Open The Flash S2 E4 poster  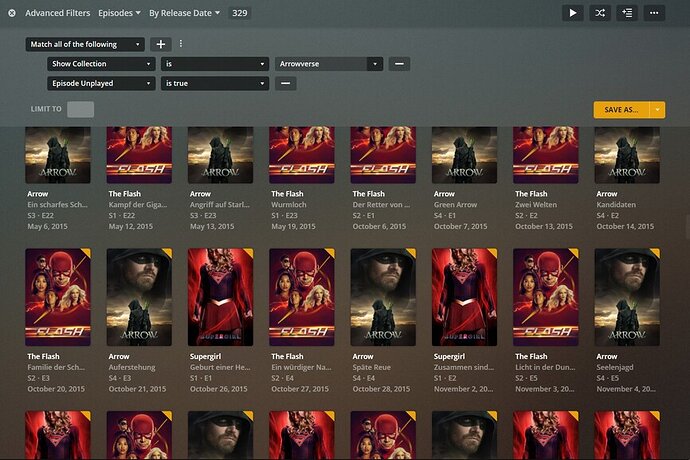(302, 297)
